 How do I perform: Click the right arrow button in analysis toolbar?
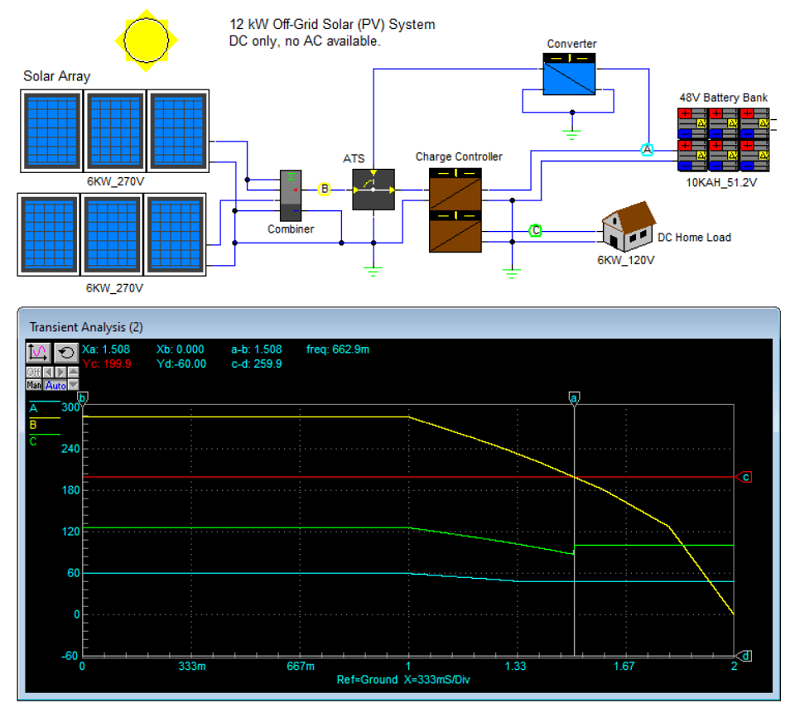(x=61, y=371)
